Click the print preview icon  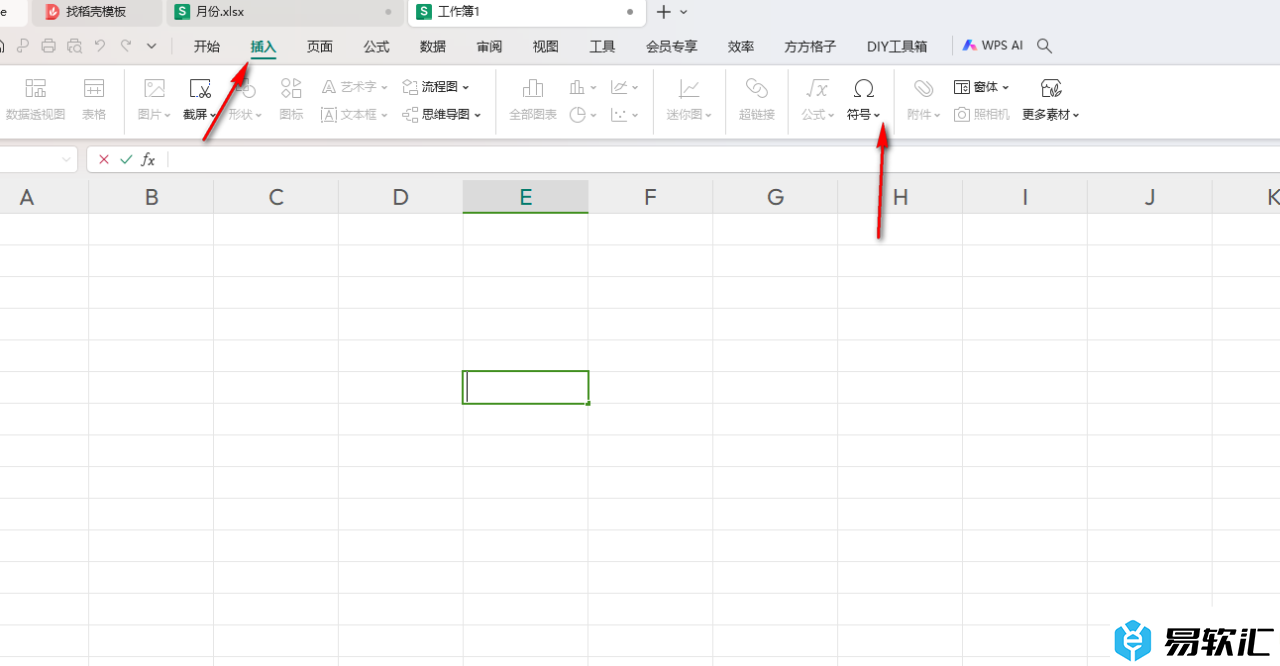(74, 46)
